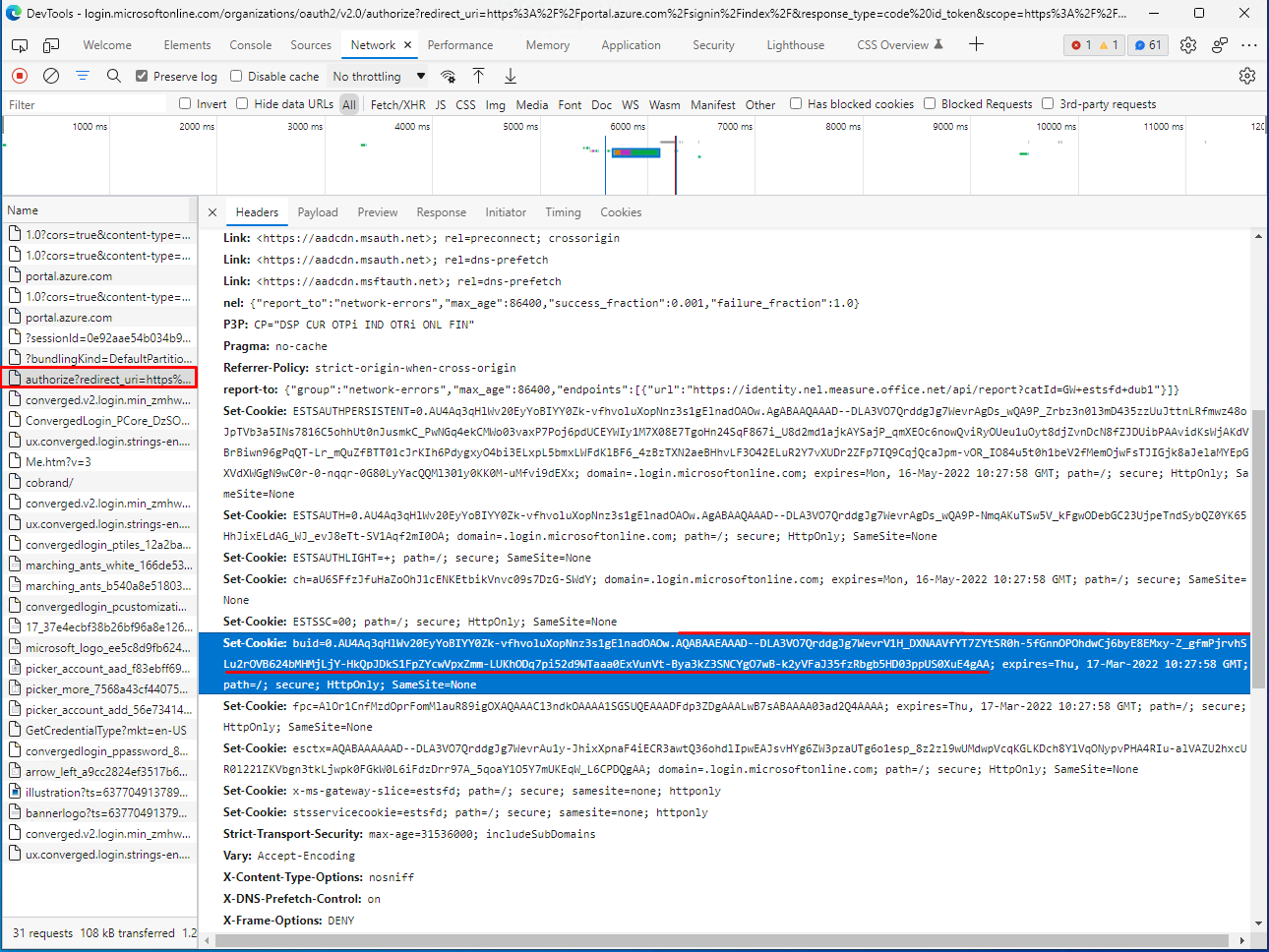Uncheck the Preserve log checkbox
Image resolution: width=1269 pixels, height=952 pixels.
pyautogui.click(x=142, y=77)
